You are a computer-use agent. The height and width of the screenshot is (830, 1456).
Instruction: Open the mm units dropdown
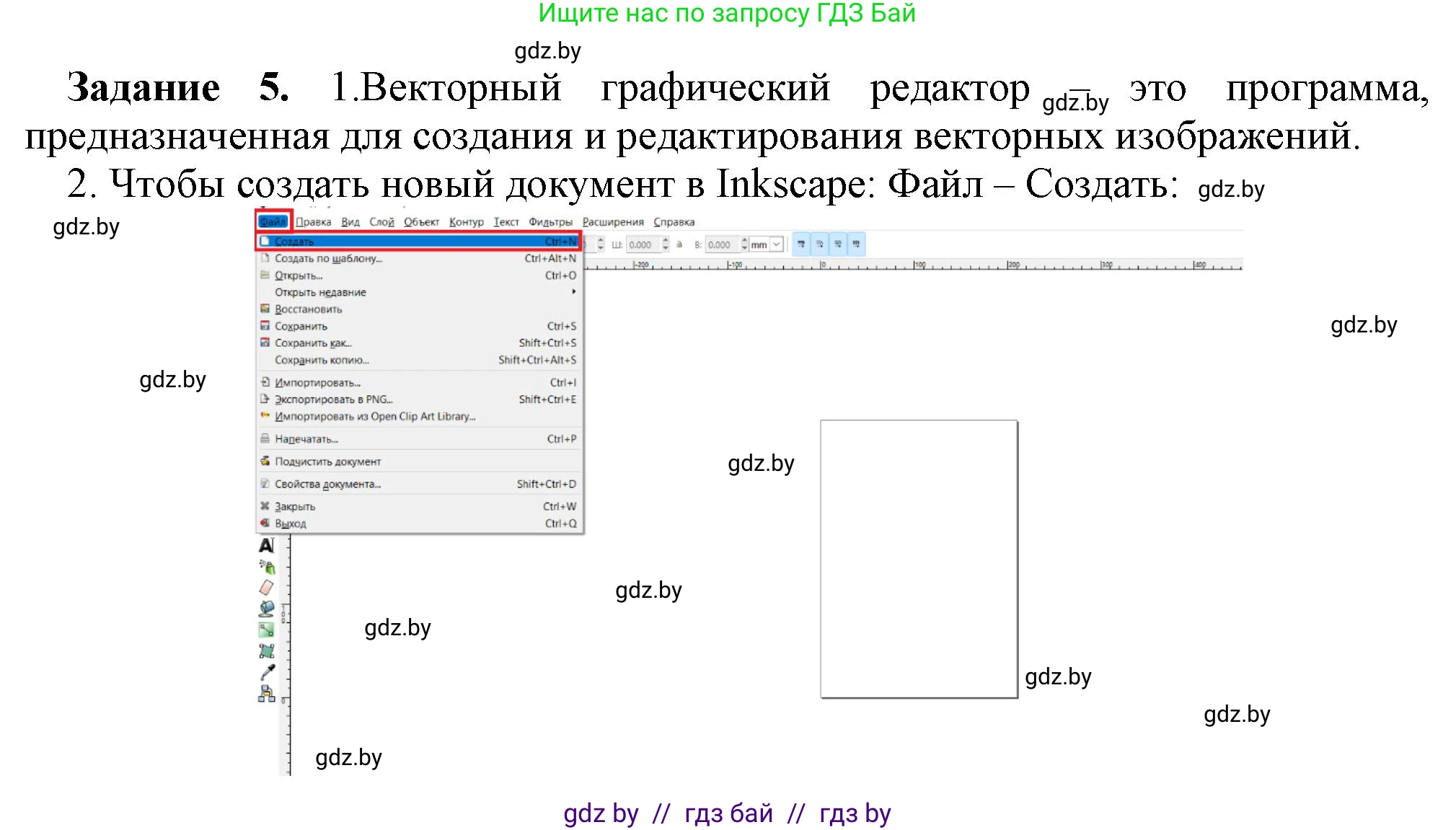[x=776, y=244]
